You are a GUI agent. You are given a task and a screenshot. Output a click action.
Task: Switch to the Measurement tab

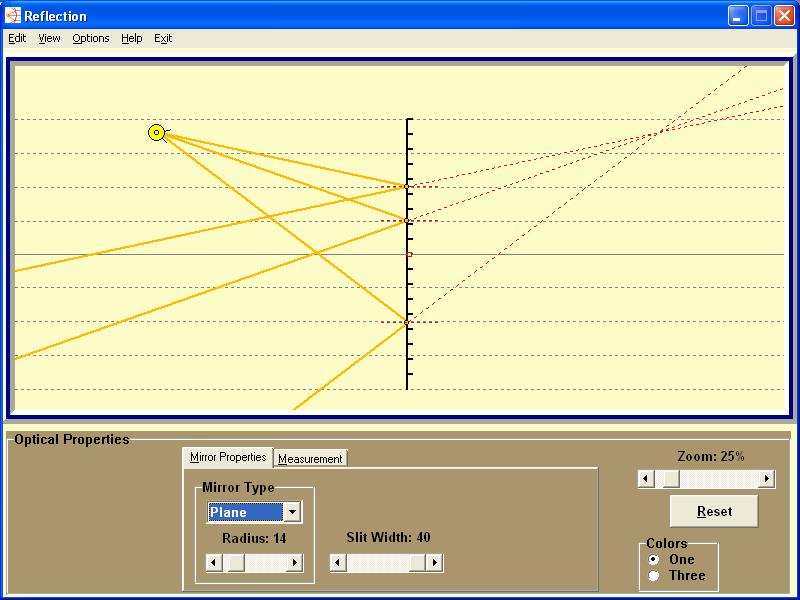click(x=310, y=459)
